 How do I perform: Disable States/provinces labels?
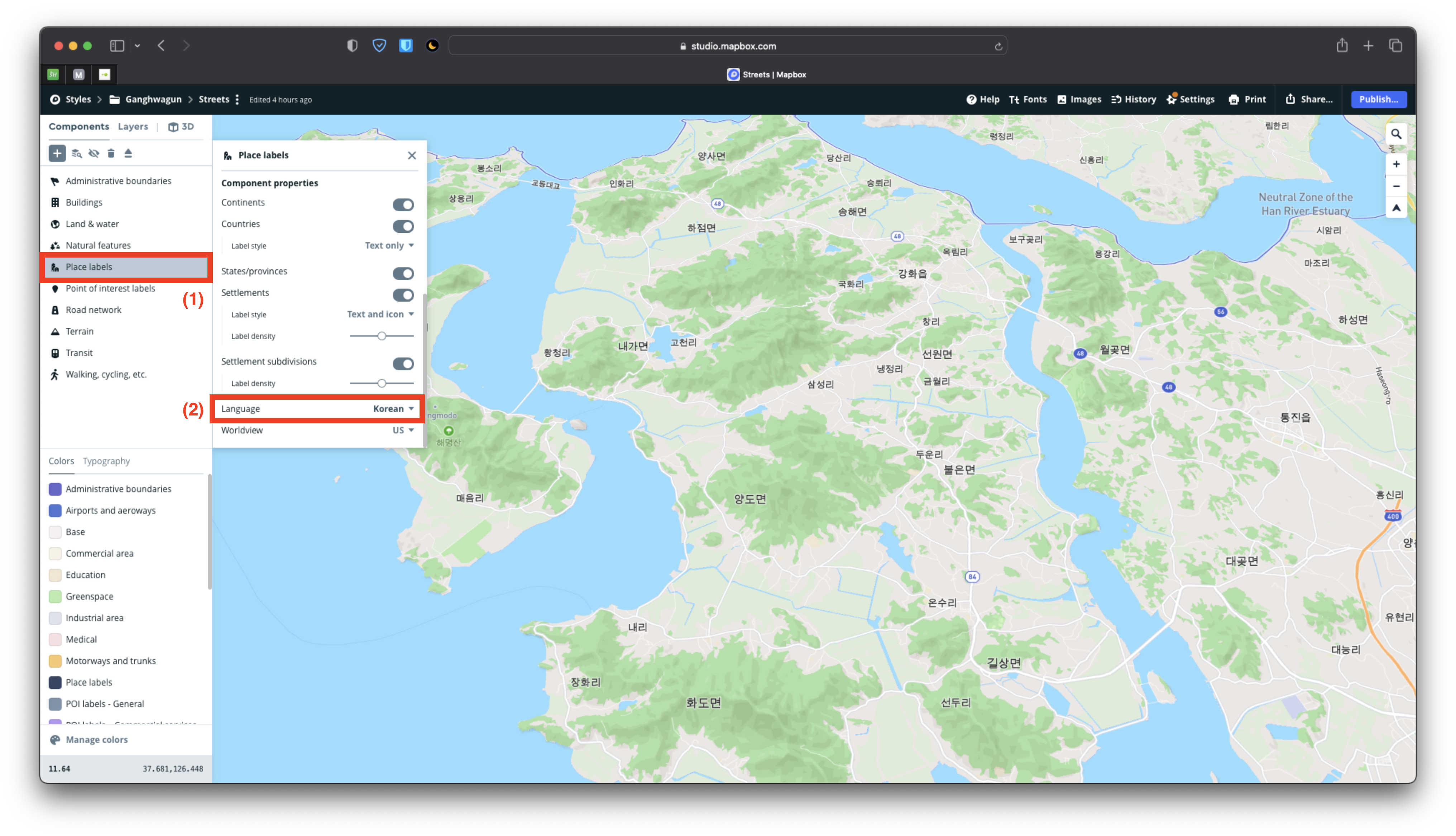pyautogui.click(x=403, y=273)
